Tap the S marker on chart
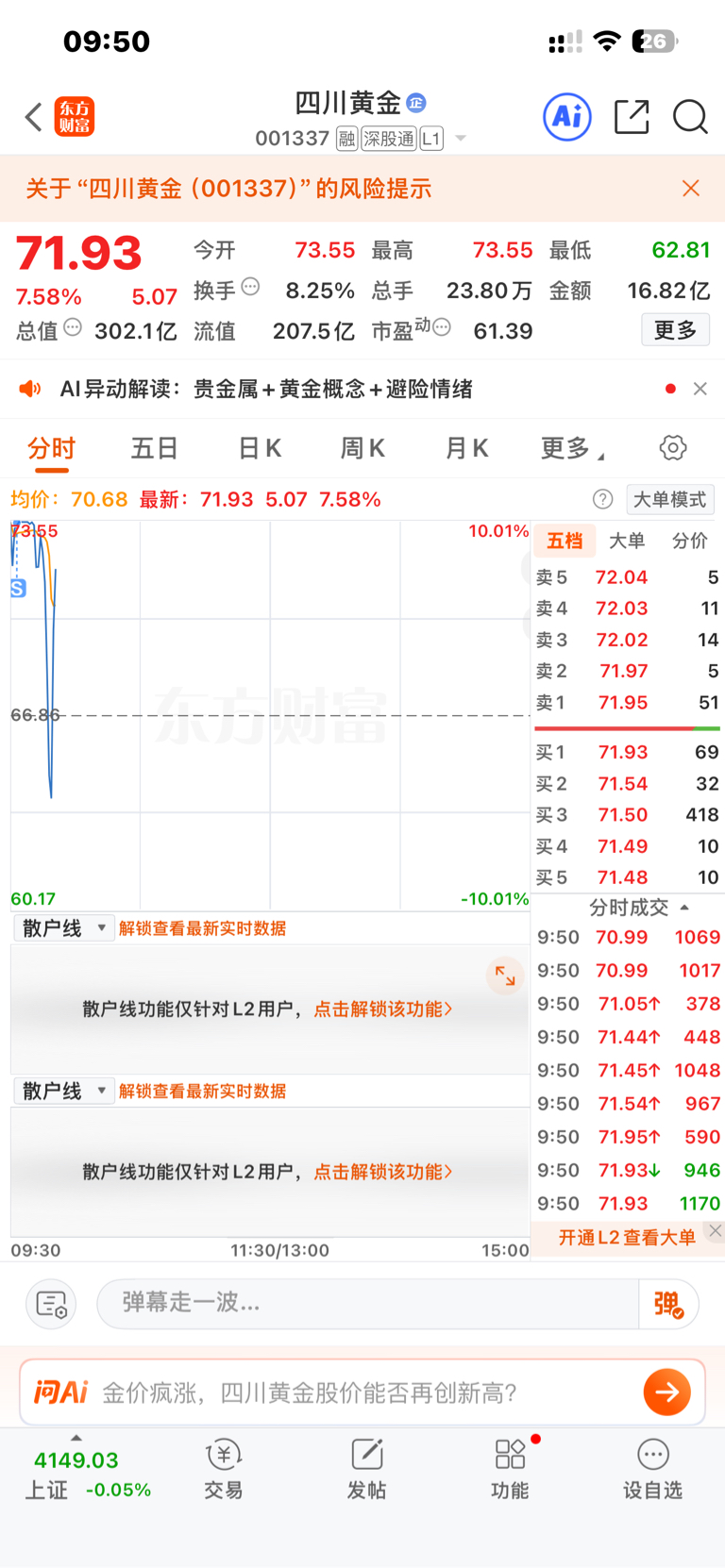 (18, 589)
